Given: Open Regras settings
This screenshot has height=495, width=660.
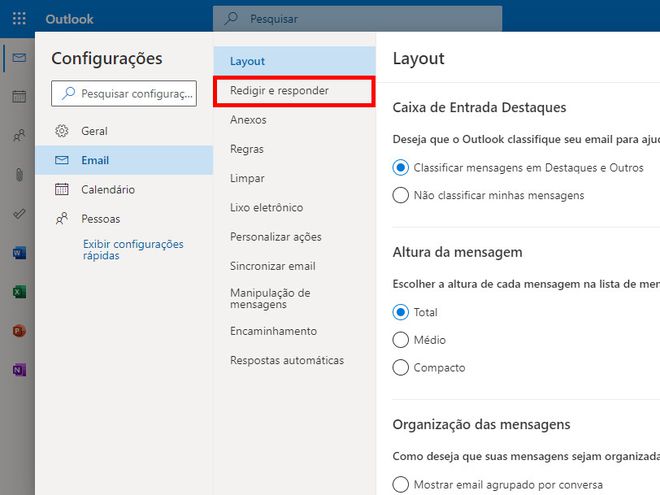Looking at the screenshot, I should [294, 149].
